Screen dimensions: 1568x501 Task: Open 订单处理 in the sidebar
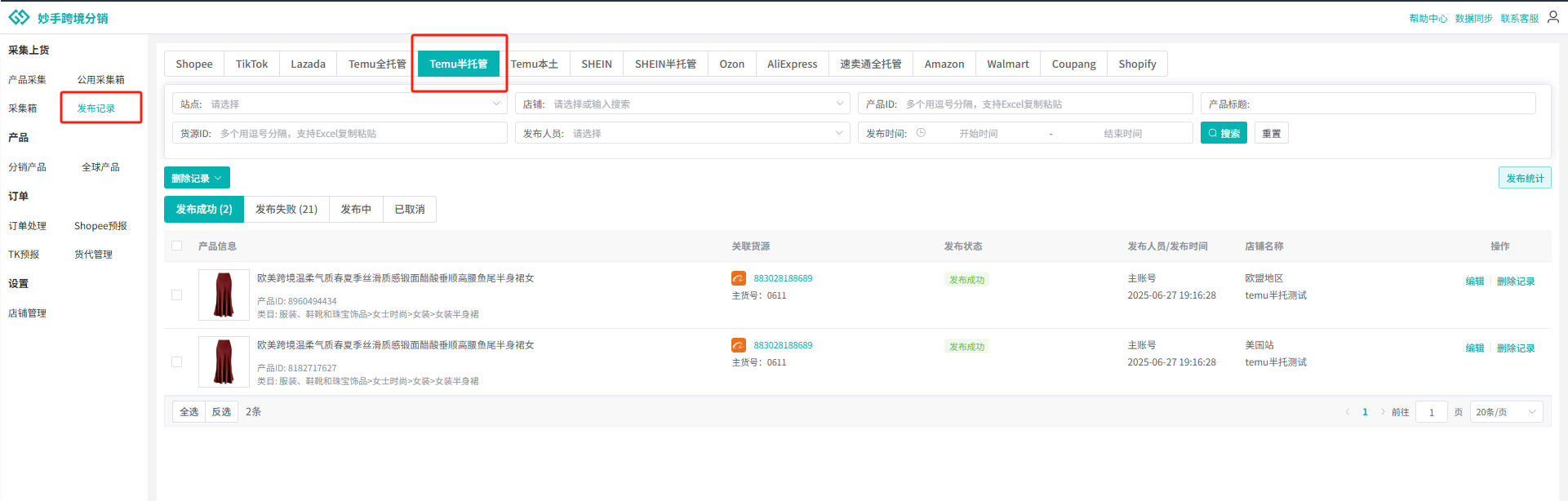pos(27,225)
